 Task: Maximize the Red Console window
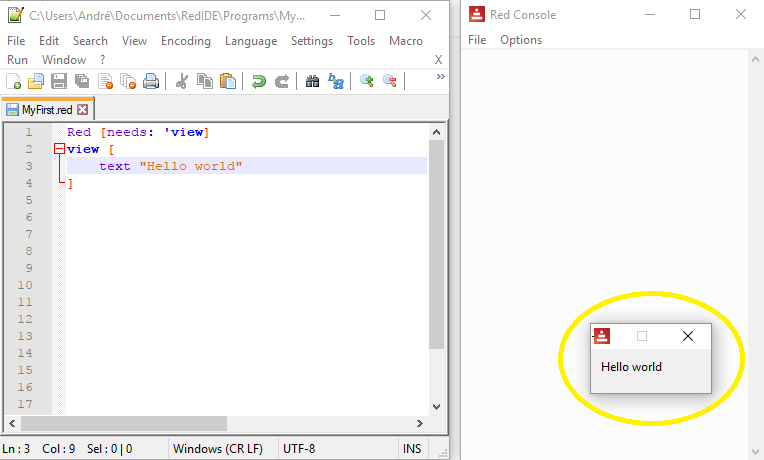[x=695, y=15]
